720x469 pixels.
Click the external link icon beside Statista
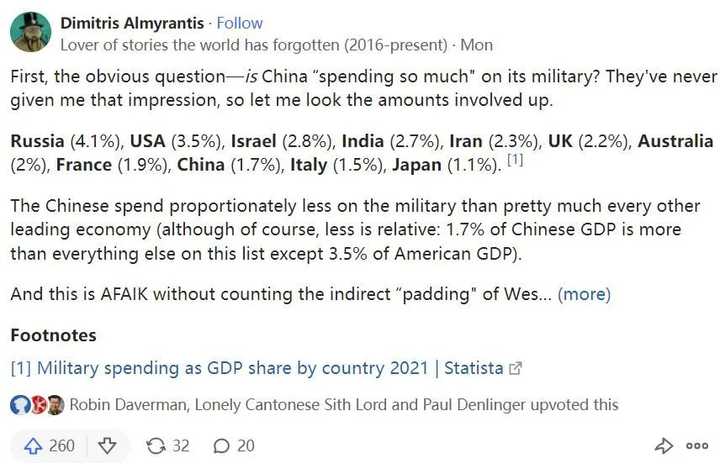pos(516,368)
